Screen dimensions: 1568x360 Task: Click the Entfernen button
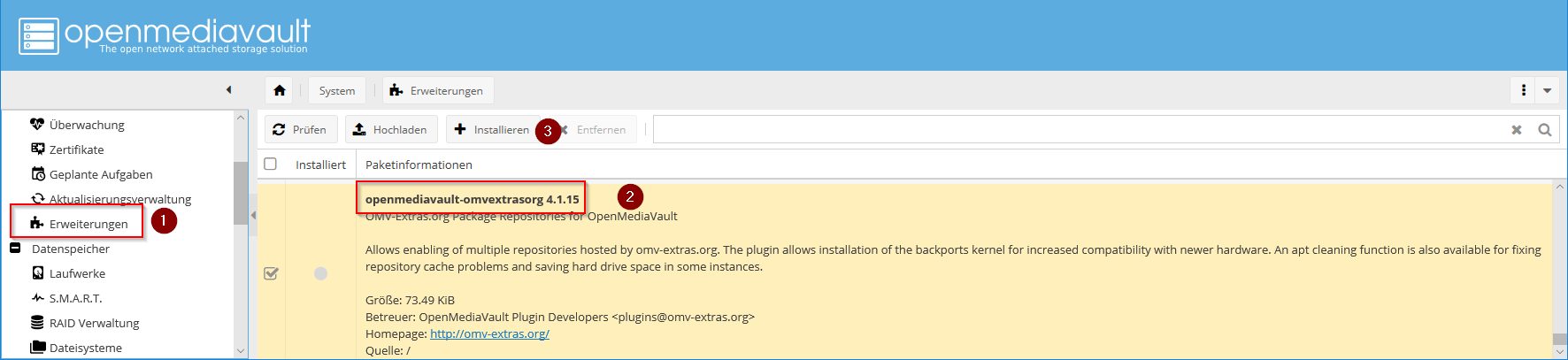(600, 130)
